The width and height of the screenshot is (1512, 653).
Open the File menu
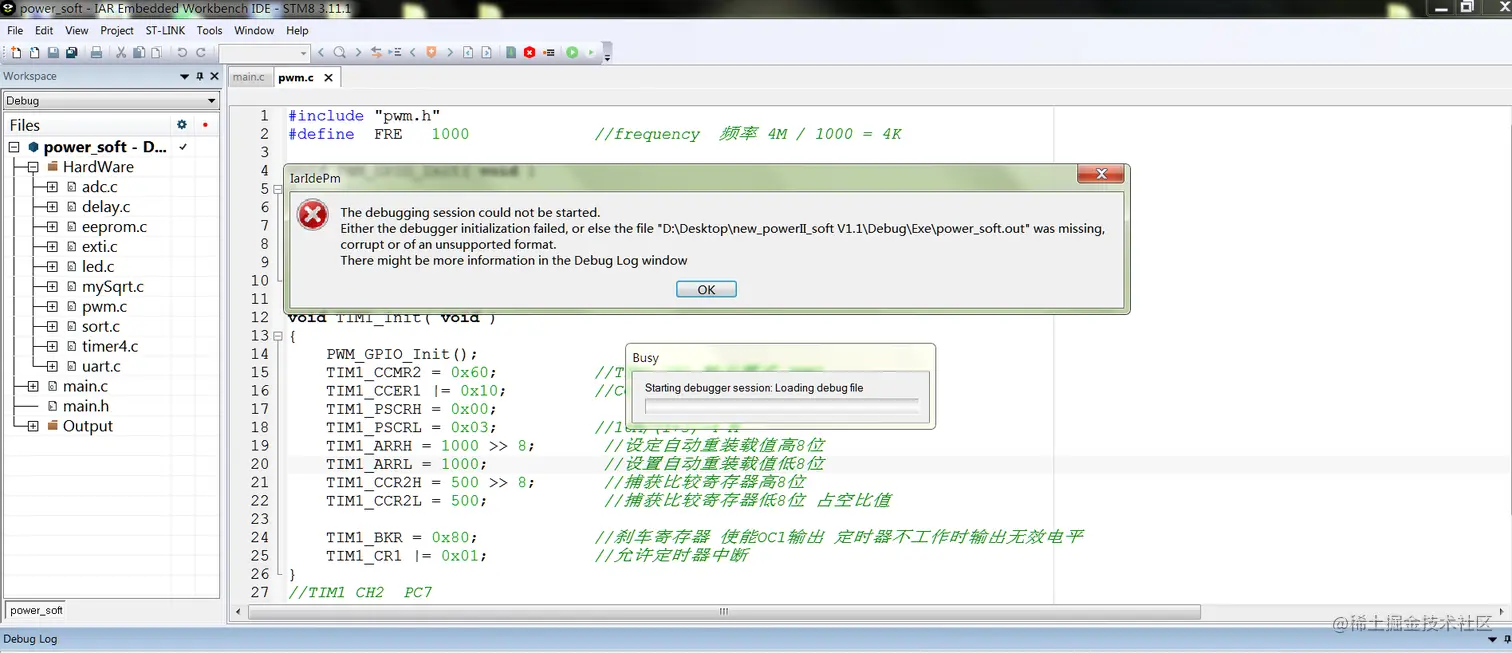[x=15, y=31]
